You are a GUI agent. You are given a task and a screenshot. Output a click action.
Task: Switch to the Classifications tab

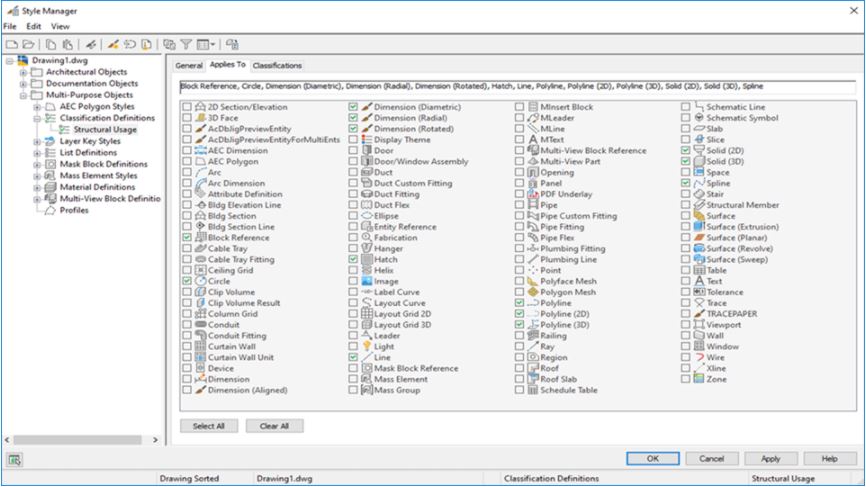[x=277, y=65]
